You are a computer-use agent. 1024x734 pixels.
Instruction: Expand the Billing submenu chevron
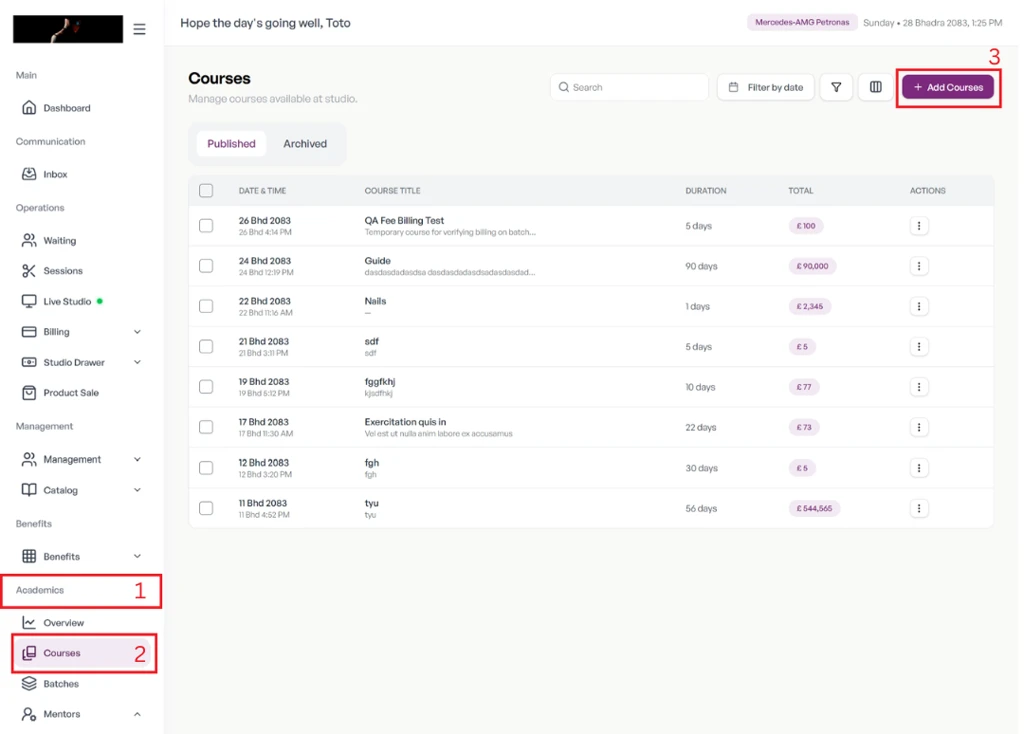pyautogui.click(x=137, y=332)
